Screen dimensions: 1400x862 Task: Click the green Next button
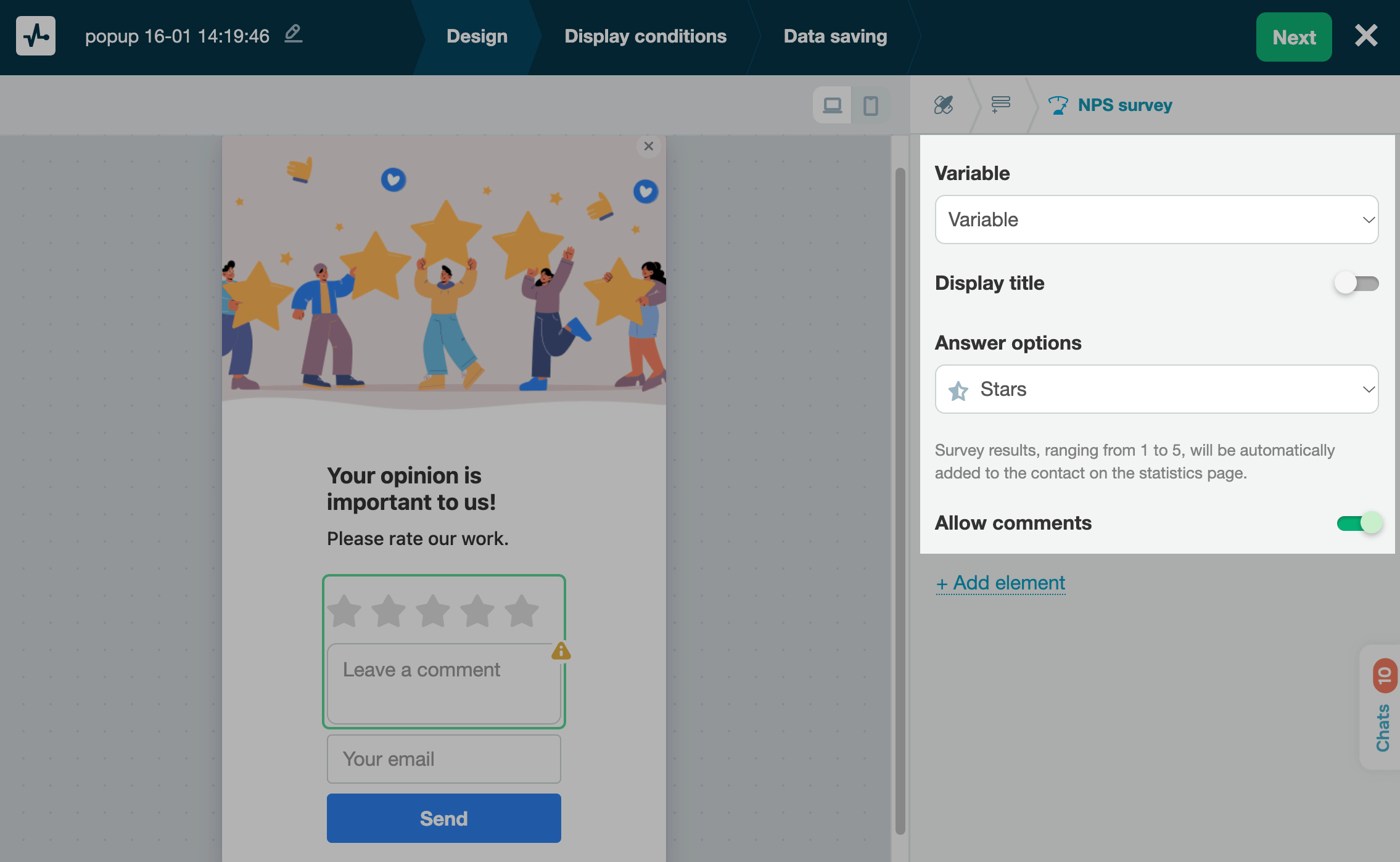(1293, 37)
